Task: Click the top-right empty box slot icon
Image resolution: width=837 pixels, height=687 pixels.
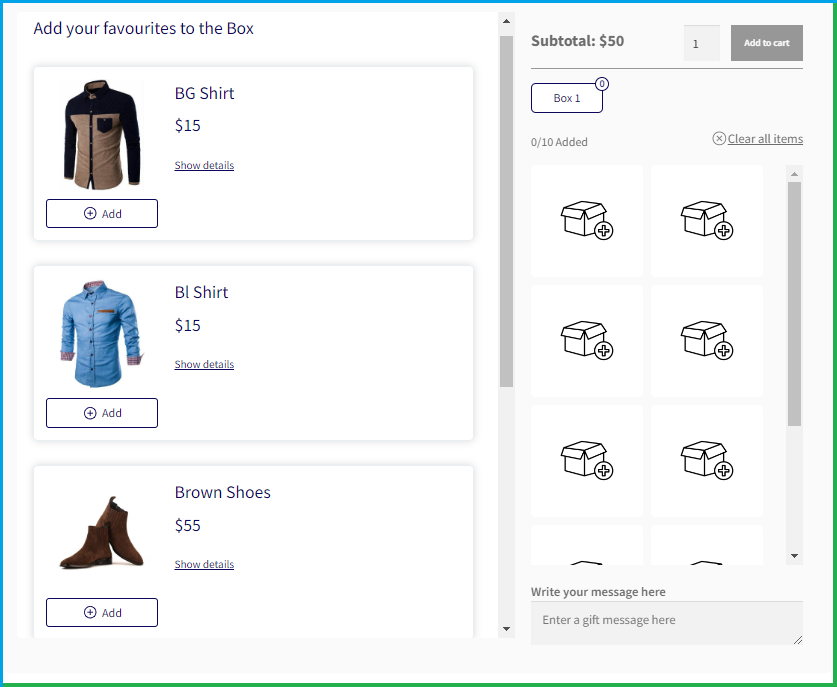Action: 706,219
